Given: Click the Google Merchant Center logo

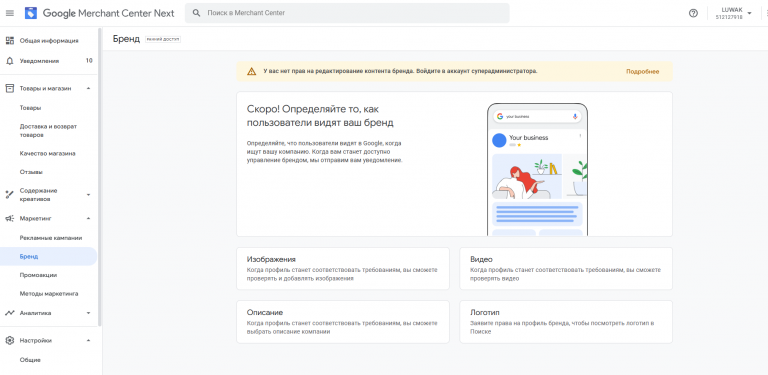Looking at the screenshot, I should (x=31, y=13).
